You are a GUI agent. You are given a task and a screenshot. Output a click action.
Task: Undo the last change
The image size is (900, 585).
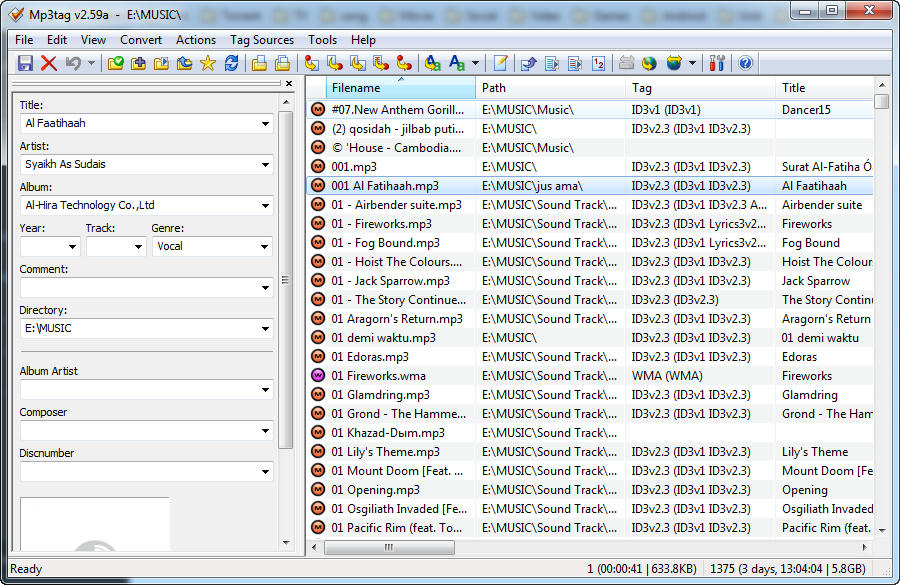click(x=73, y=63)
